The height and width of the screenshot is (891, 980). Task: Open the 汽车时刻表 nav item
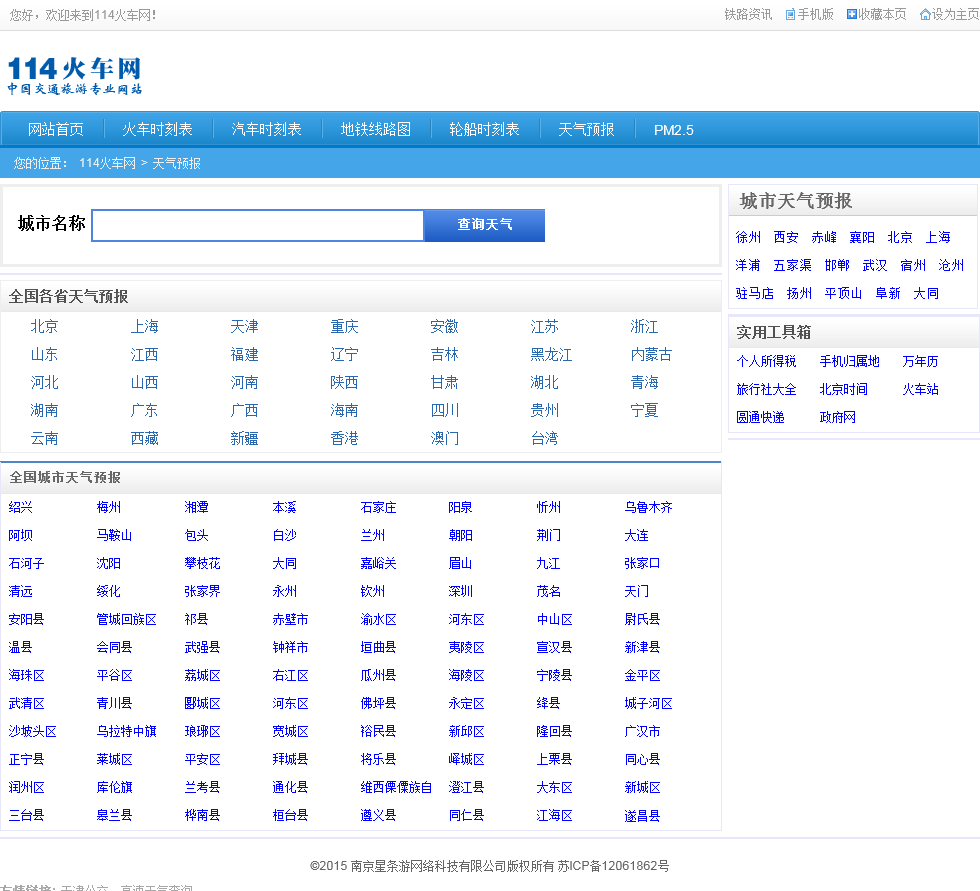tap(266, 129)
